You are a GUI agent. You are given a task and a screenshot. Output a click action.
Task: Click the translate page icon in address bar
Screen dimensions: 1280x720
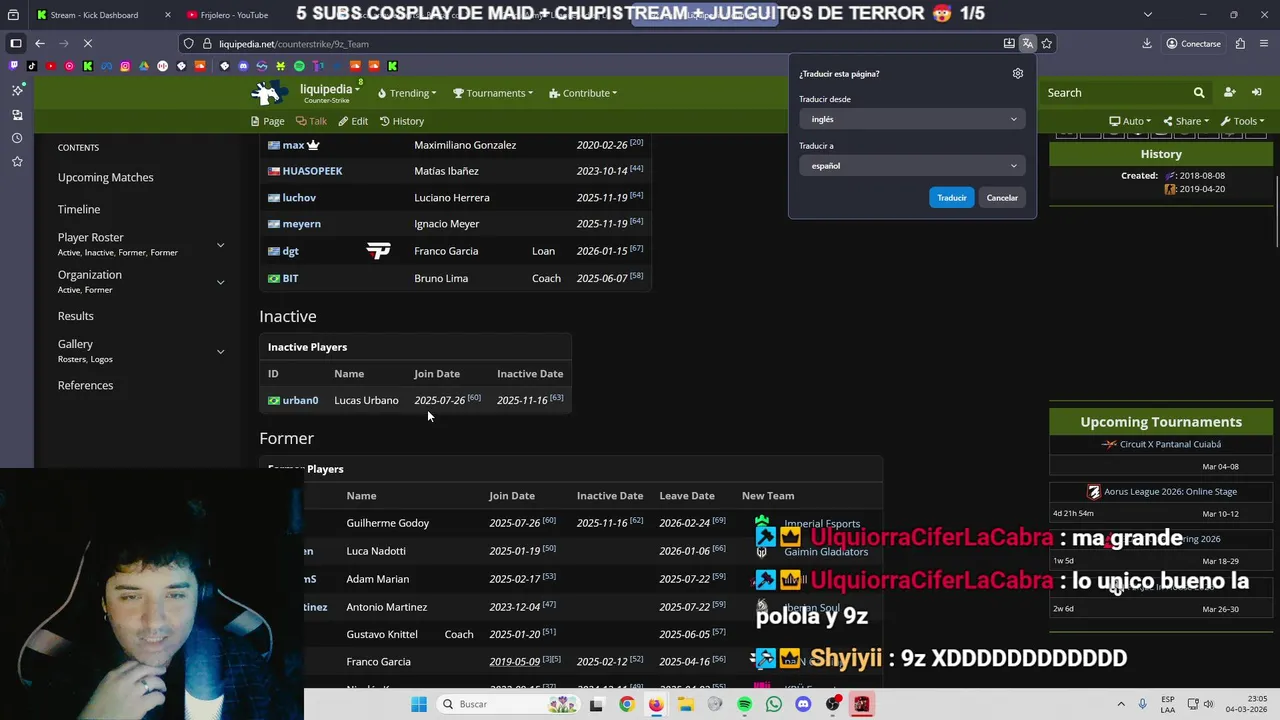[1027, 43]
